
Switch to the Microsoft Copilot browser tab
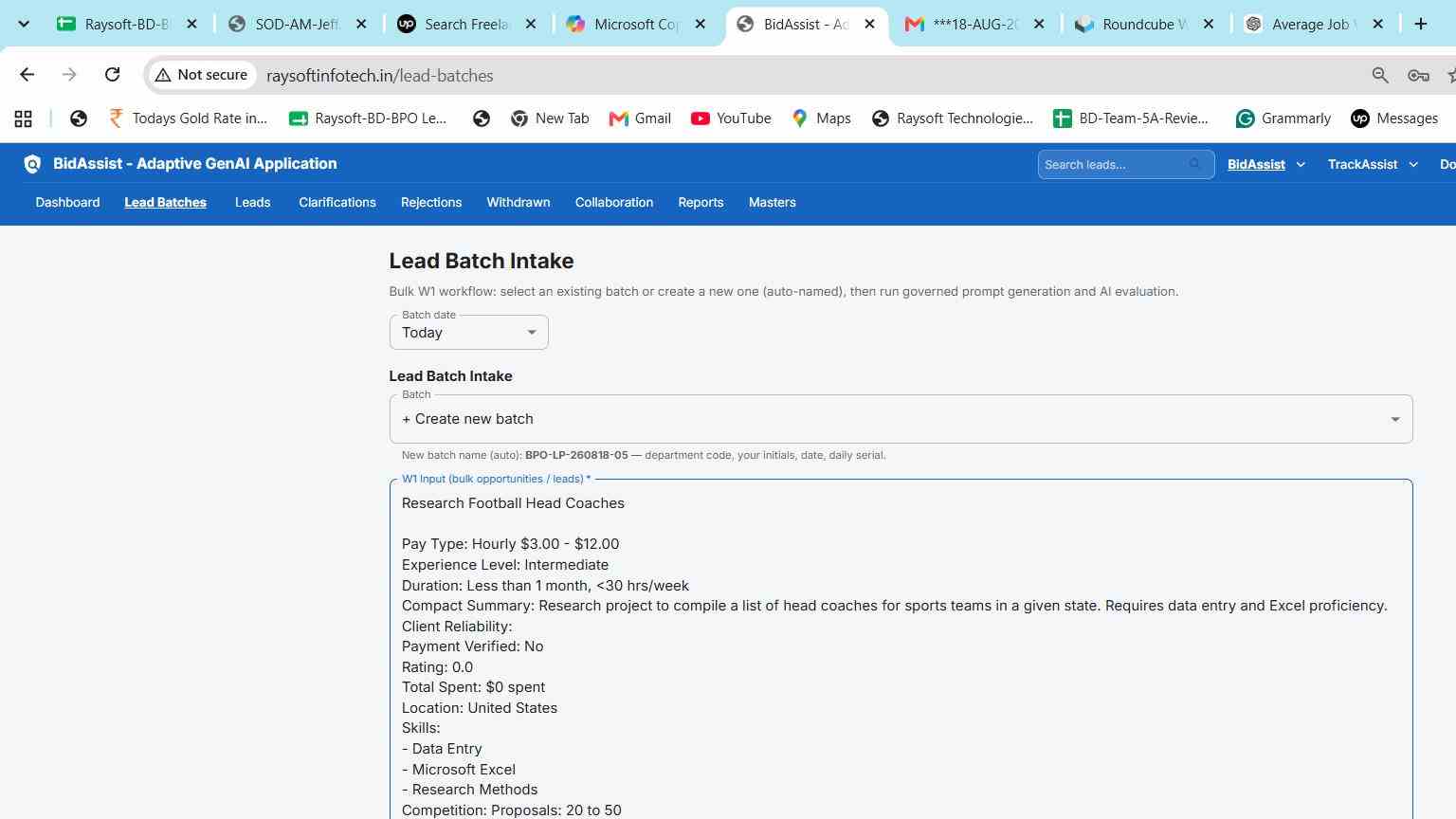[x=636, y=24]
